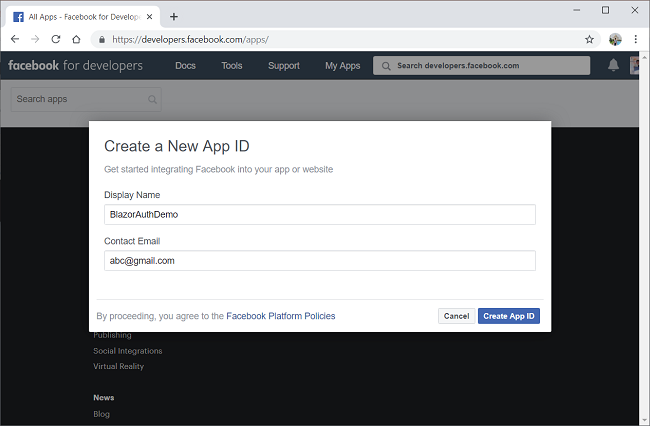
Task: Go to My Apps
Action: (342, 66)
